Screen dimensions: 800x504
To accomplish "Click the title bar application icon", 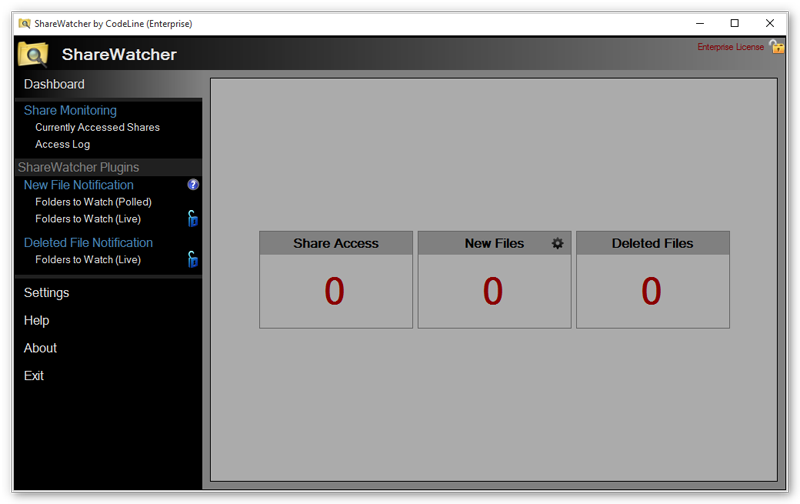I will point(24,23).
